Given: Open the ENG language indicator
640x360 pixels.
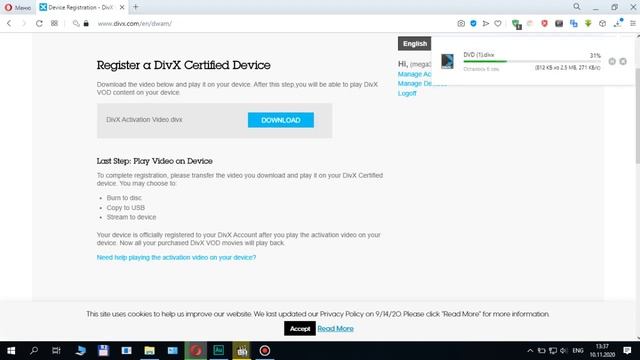Looking at the screenshot, I should pos(578,351).
